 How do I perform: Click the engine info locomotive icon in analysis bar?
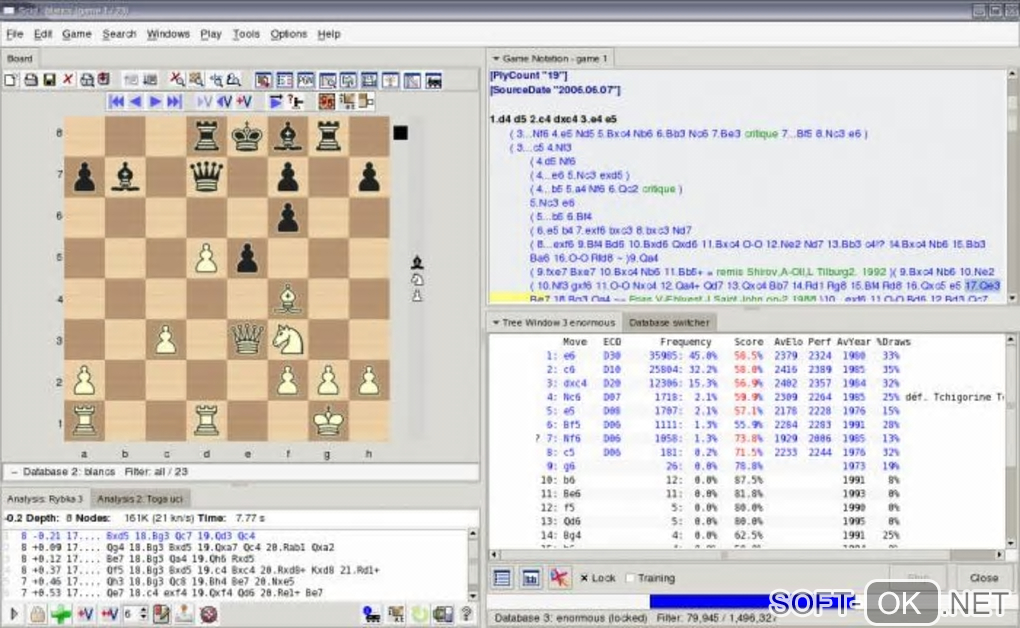point(371,614)
